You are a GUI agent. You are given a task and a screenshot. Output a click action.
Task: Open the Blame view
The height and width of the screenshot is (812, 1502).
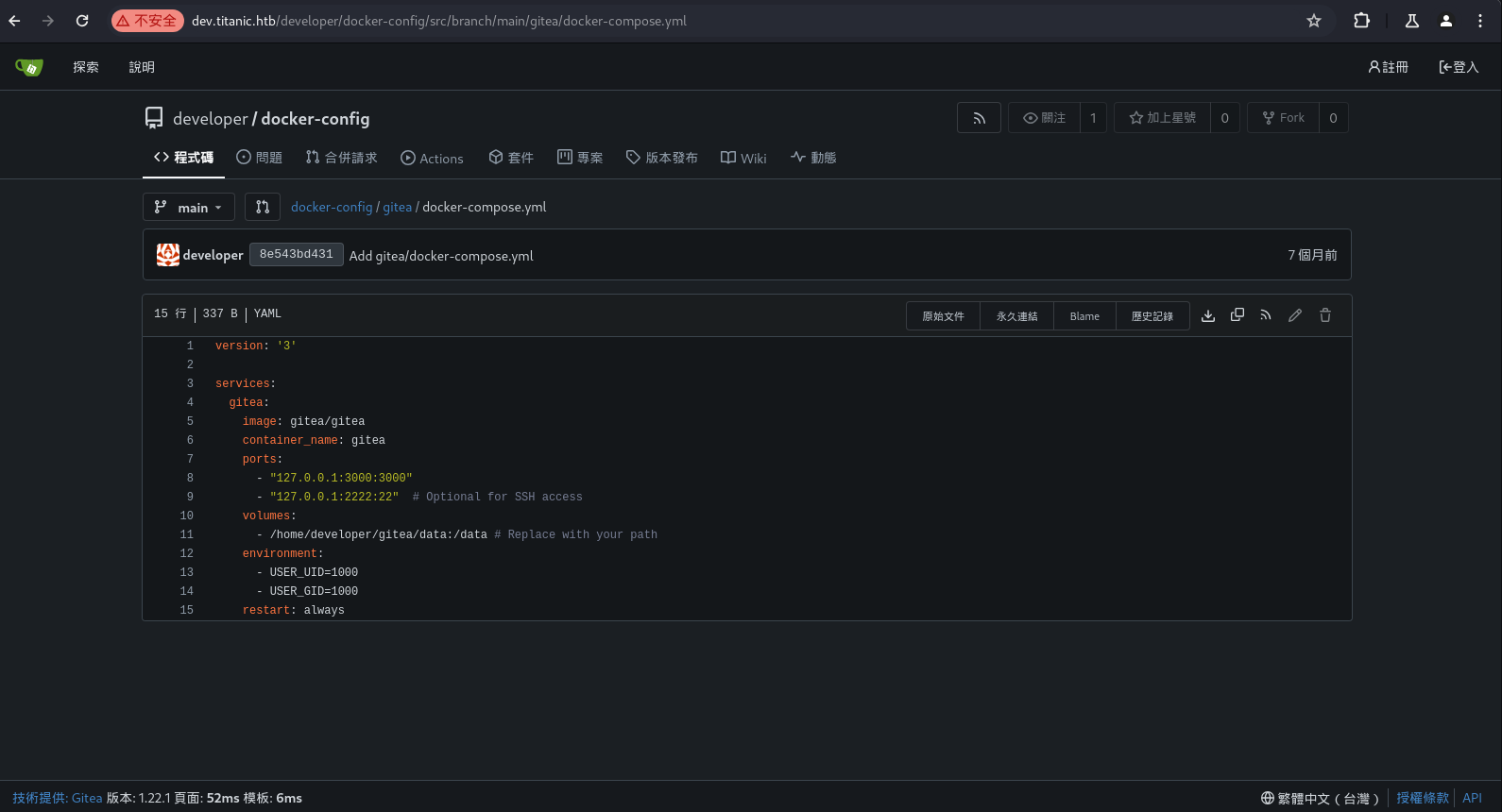tap(1084, 316)
